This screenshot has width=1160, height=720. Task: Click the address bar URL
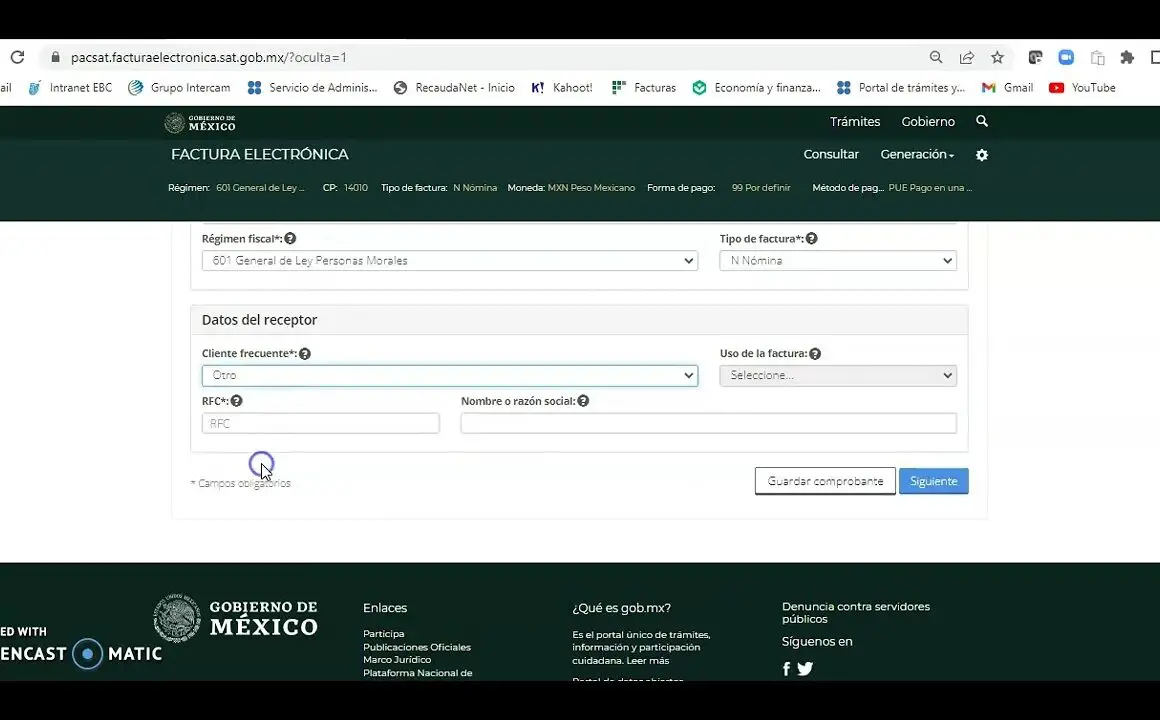point(209,57)
